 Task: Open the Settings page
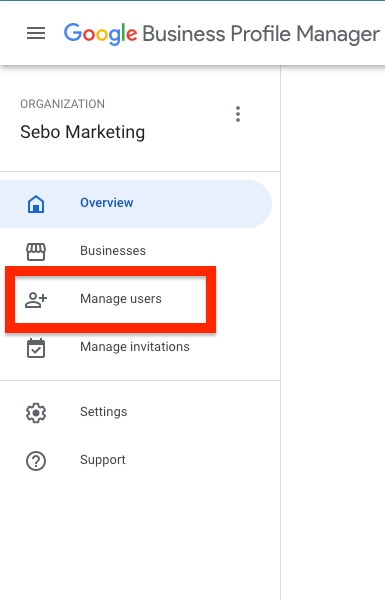103,412
